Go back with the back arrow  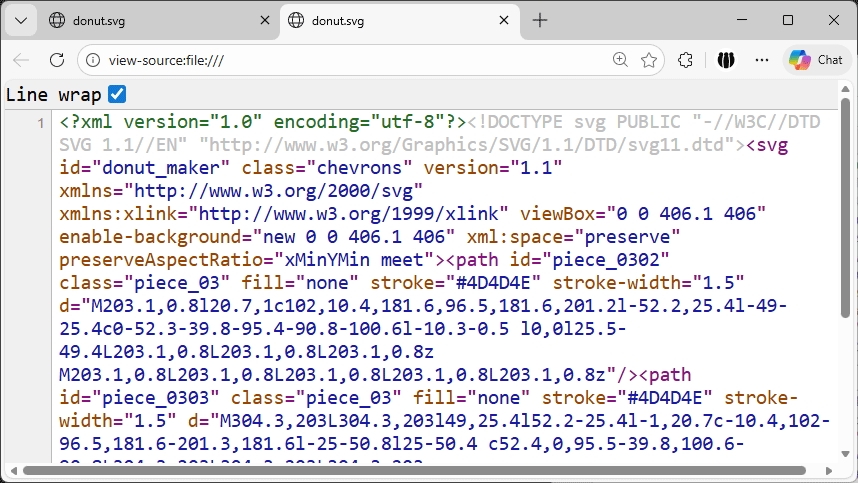coord(21,60)
